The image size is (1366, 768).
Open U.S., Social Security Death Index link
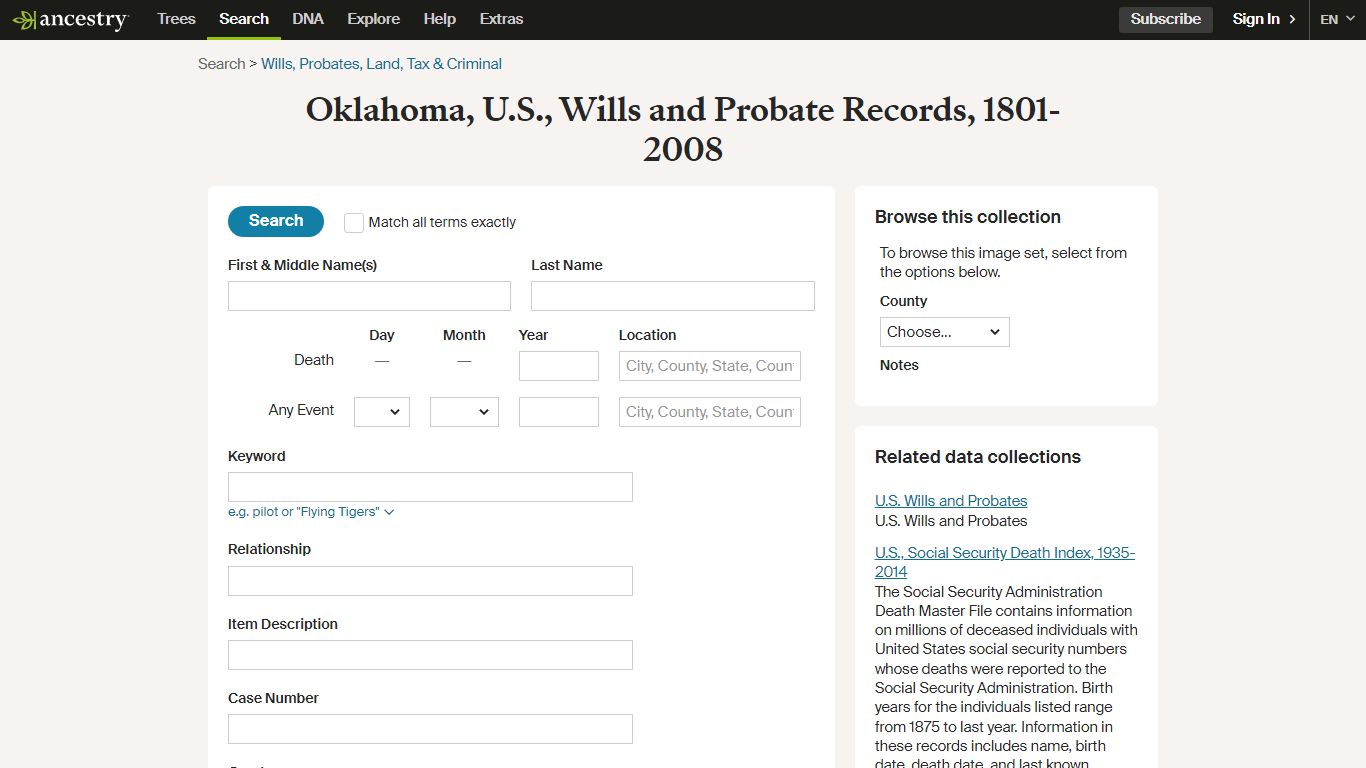pyautogui.click(x=1005, y=562)
